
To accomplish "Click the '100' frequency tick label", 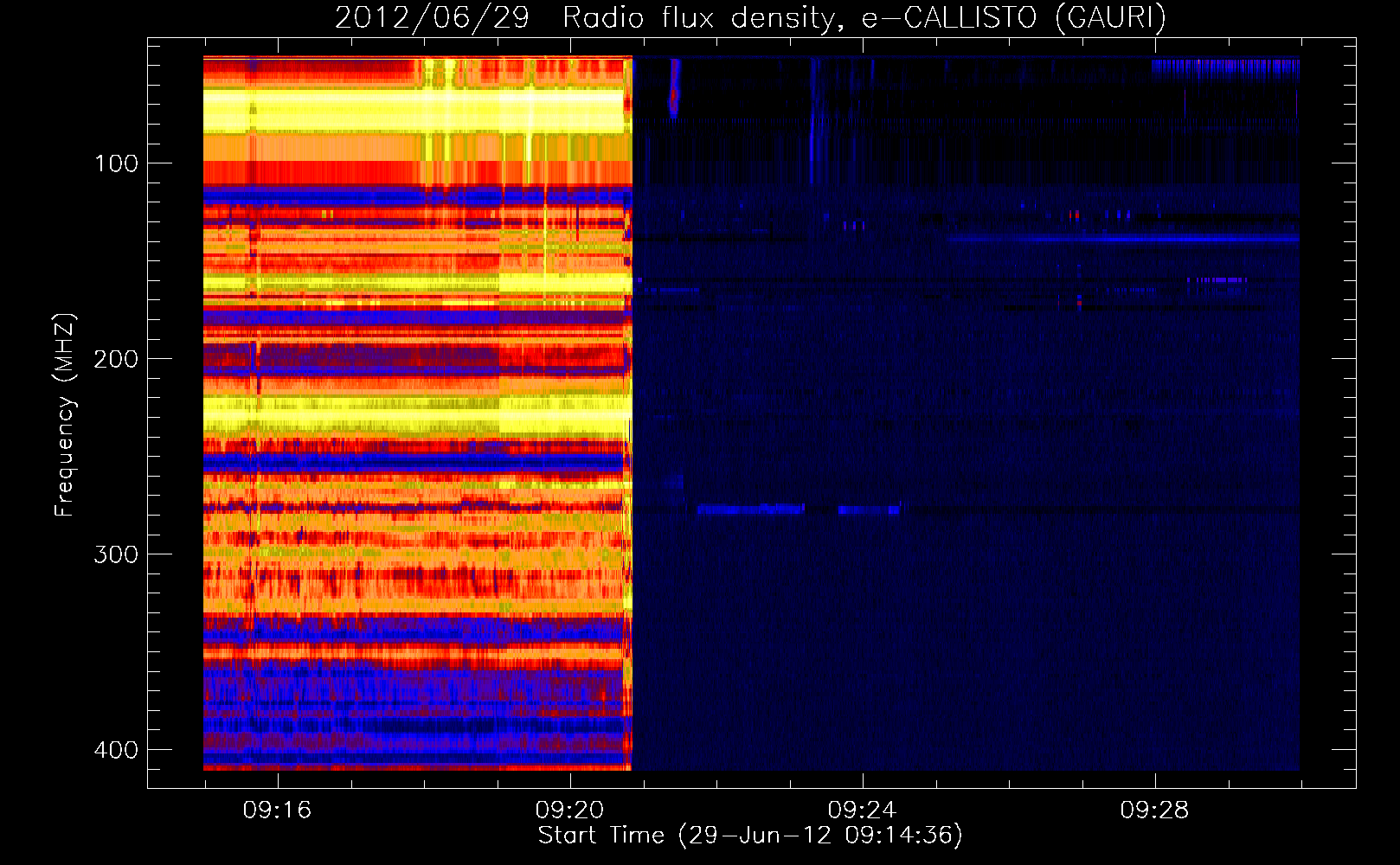I will (x=117, y=163).
